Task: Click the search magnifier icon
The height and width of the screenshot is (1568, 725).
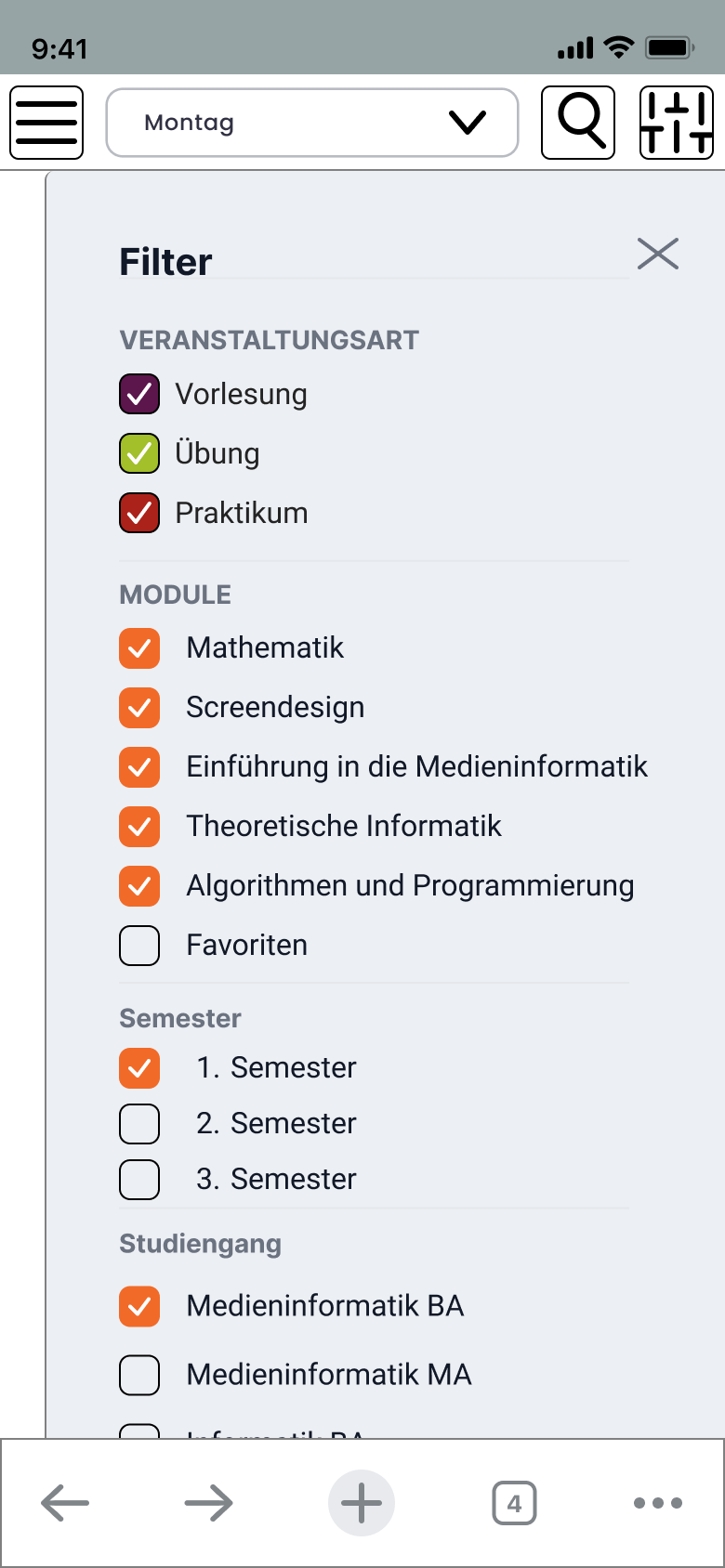Action: point(578,123)
